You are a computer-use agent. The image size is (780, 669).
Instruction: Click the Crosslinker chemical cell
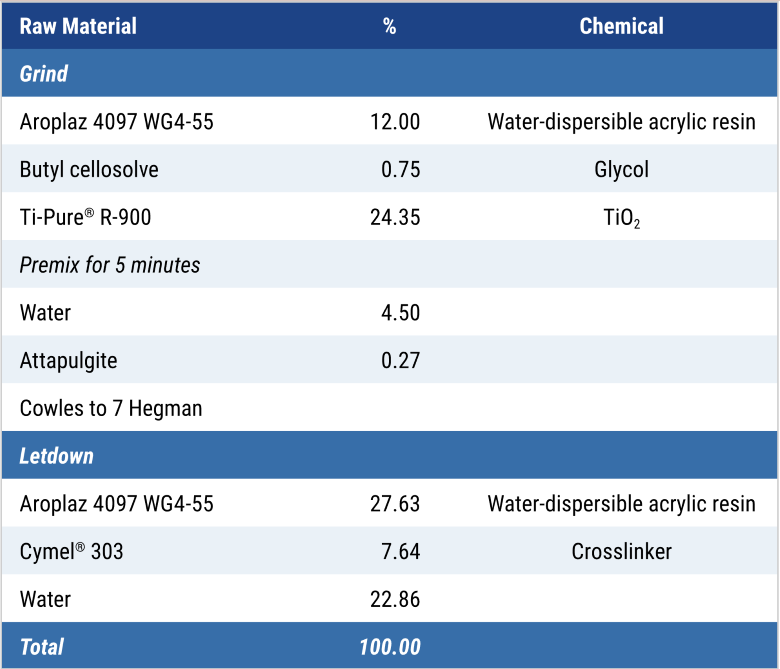point(621,552)
